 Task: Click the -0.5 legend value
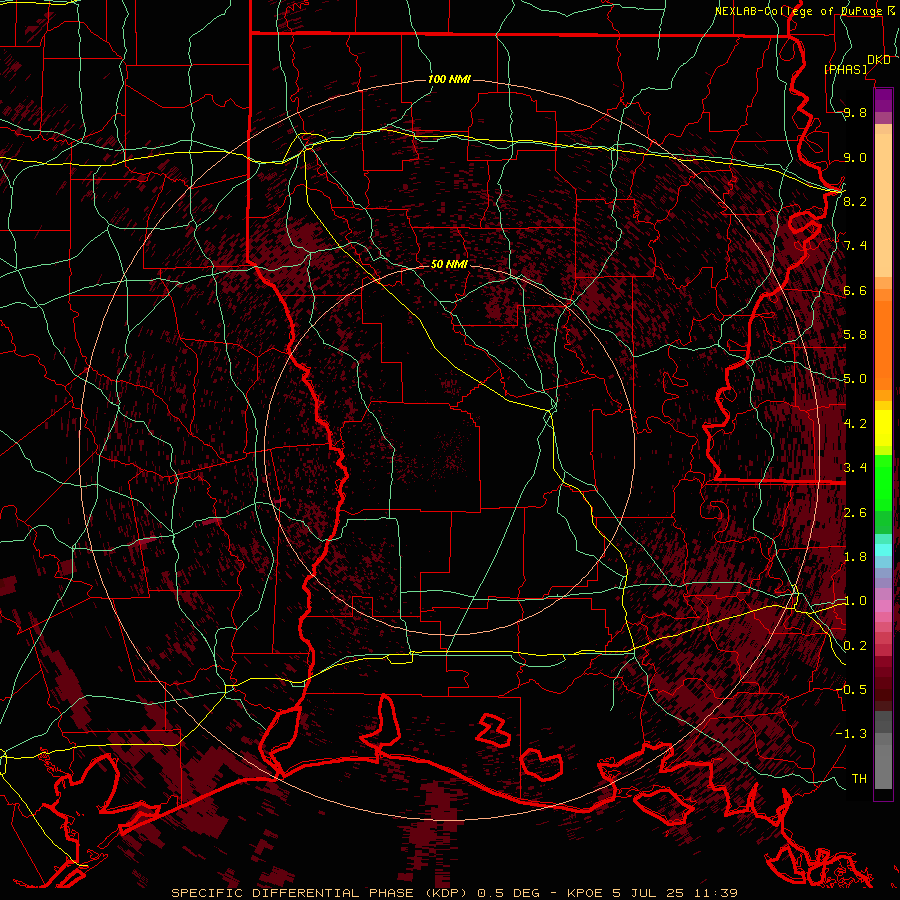tap(852, 690)
